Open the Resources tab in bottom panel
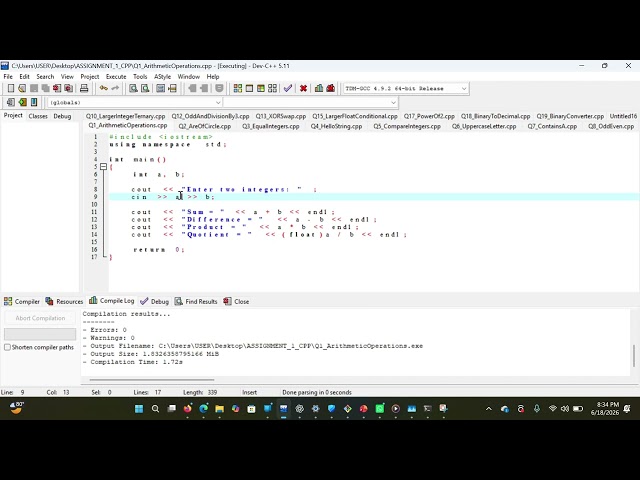Screen dimensions: 640x480 click(x=64, y=302)
